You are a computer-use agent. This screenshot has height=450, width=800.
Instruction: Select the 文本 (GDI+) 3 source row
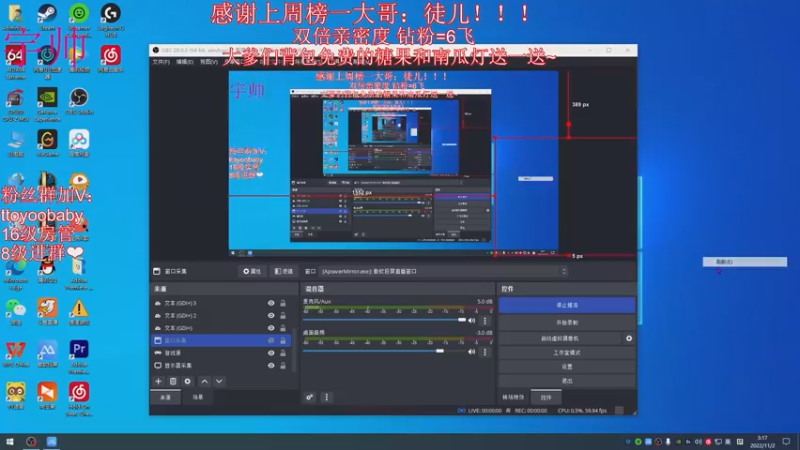click(222, 303)
